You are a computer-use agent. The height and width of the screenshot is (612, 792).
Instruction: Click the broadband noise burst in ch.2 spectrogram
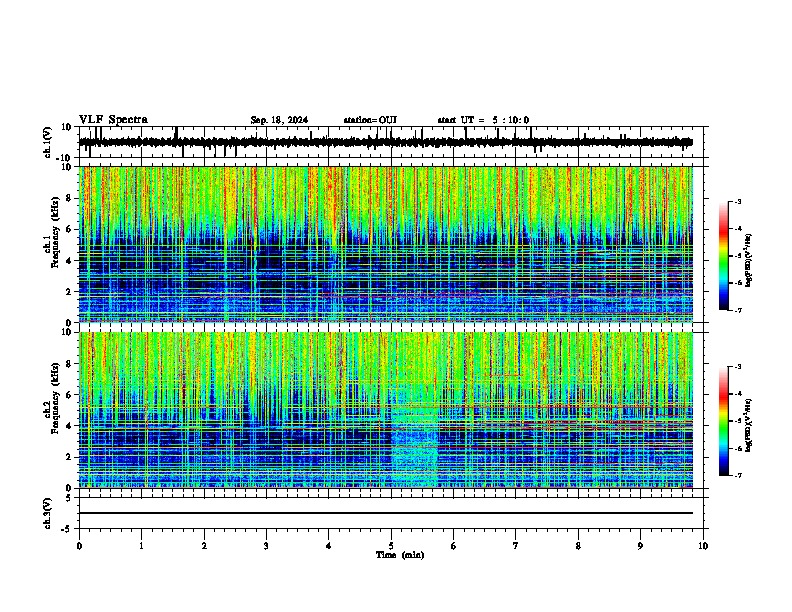tap(415, 434)
